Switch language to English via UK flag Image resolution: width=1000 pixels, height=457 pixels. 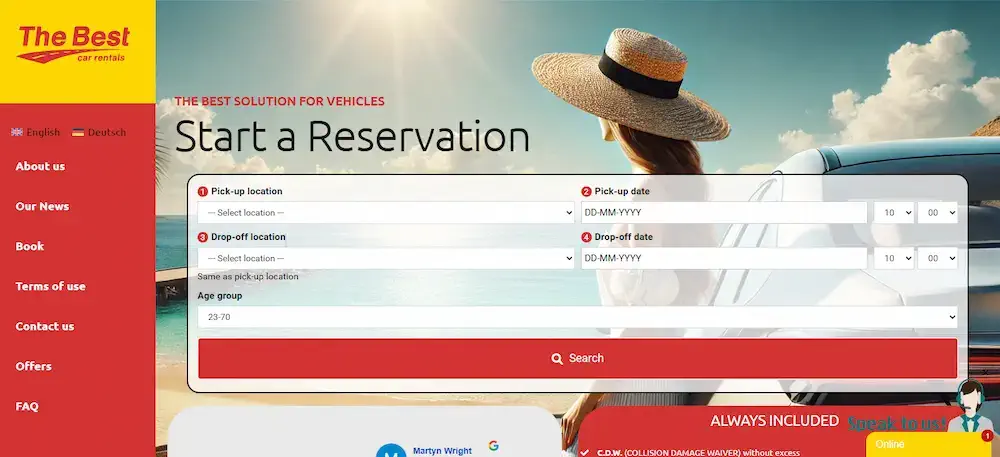(17, 132)
